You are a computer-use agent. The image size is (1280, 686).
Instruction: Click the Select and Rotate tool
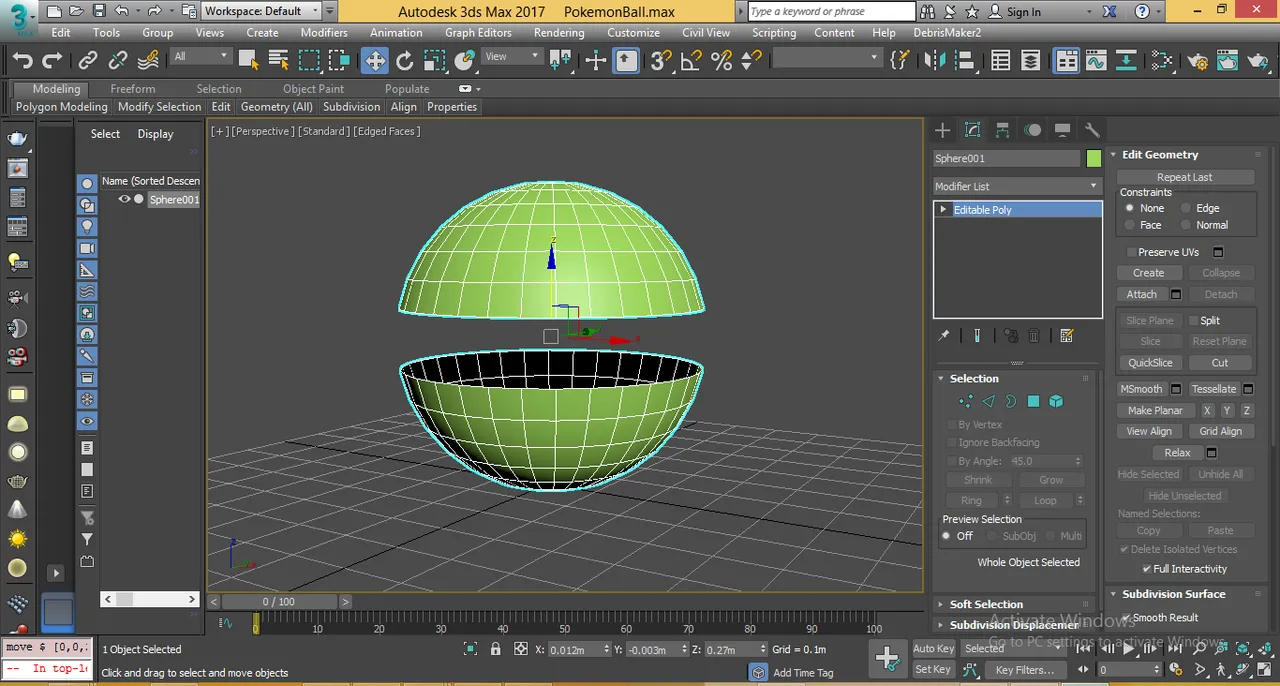click(405, 61)
